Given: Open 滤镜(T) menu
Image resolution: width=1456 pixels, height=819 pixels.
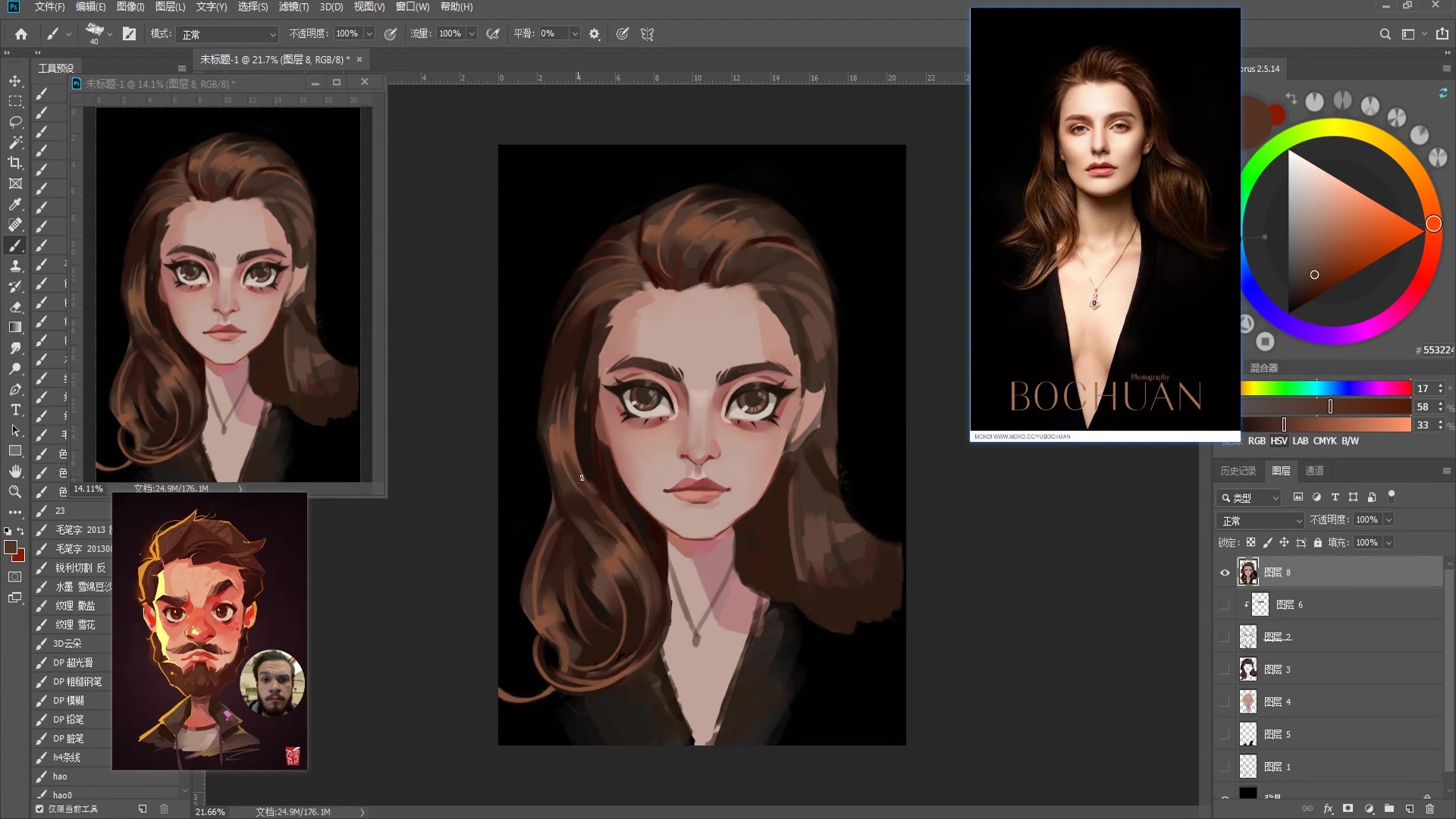Looking at the screenshot, I should [293, 7].
